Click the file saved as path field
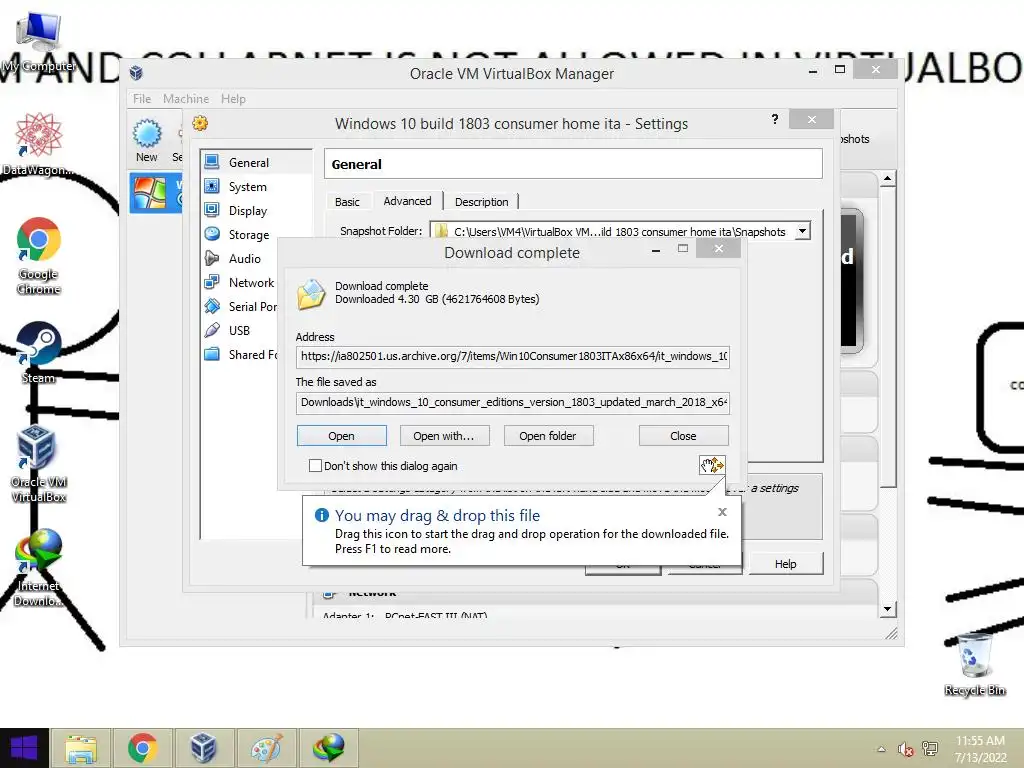 click(513, 402)
